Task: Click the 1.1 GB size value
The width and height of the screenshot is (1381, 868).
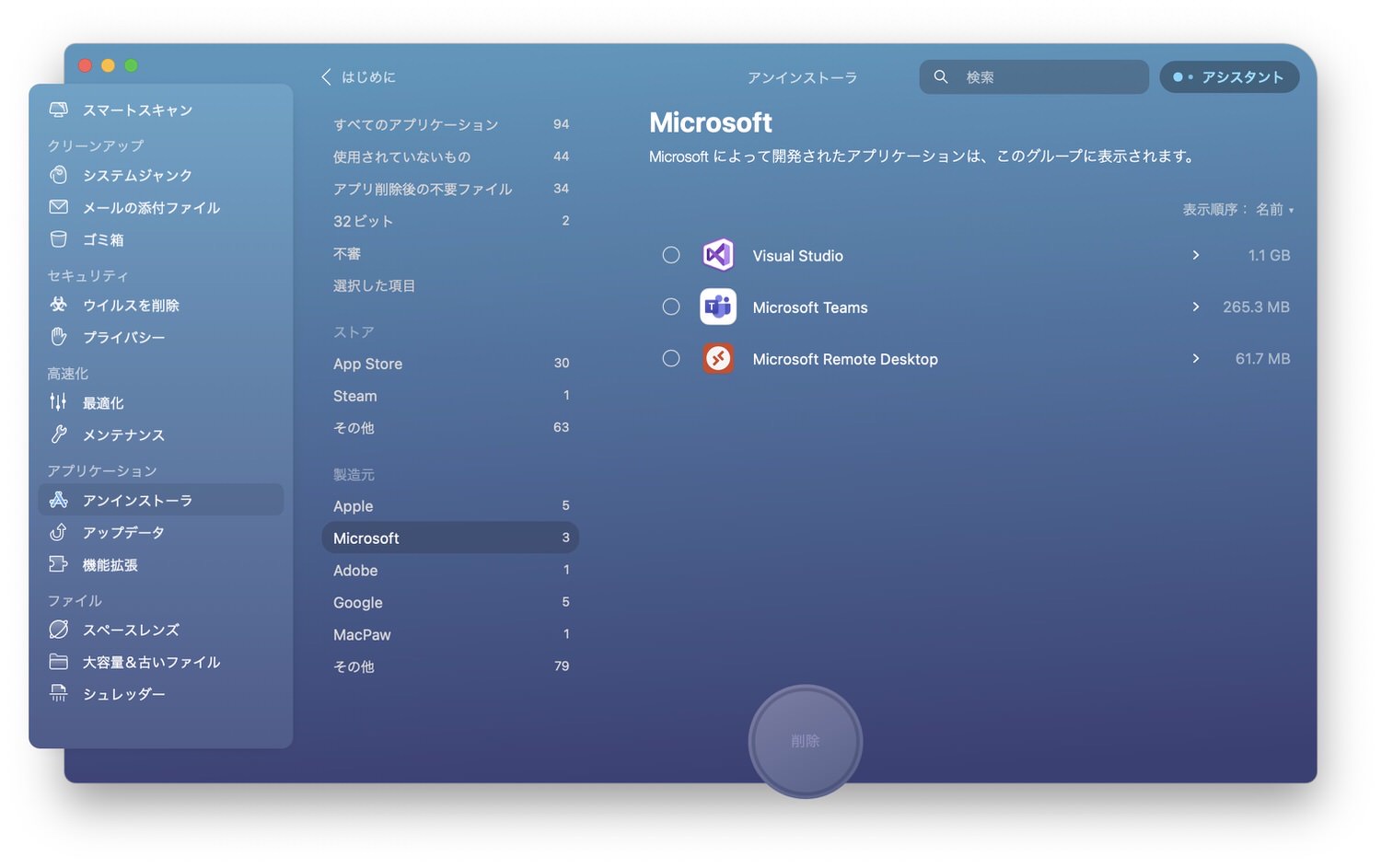Action: (1269, 255)
